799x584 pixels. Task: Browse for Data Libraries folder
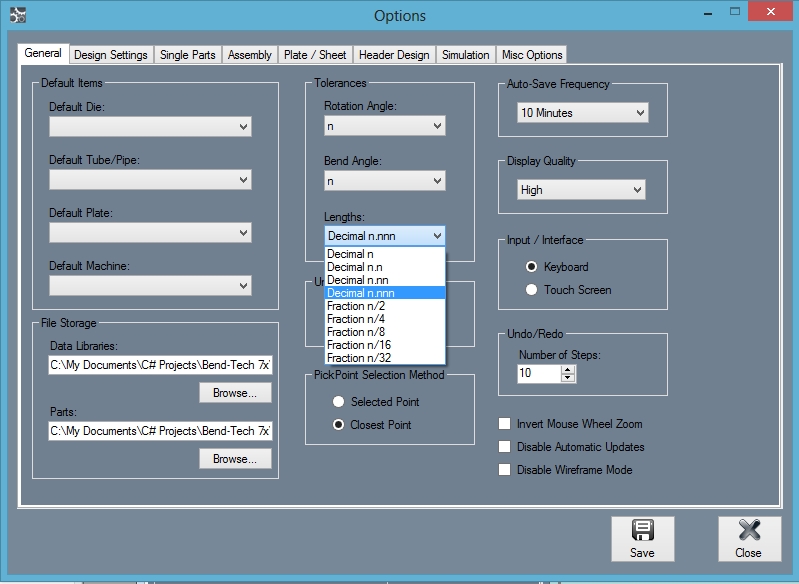click(235, 393)
